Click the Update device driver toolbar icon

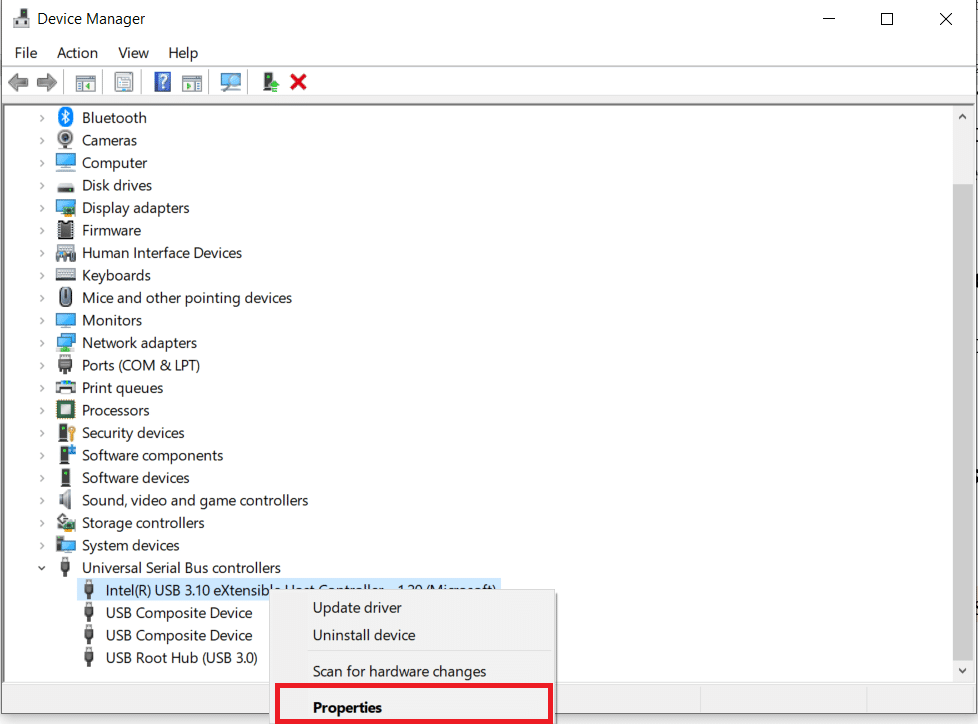pyautogui.click(x=270, y=82)
